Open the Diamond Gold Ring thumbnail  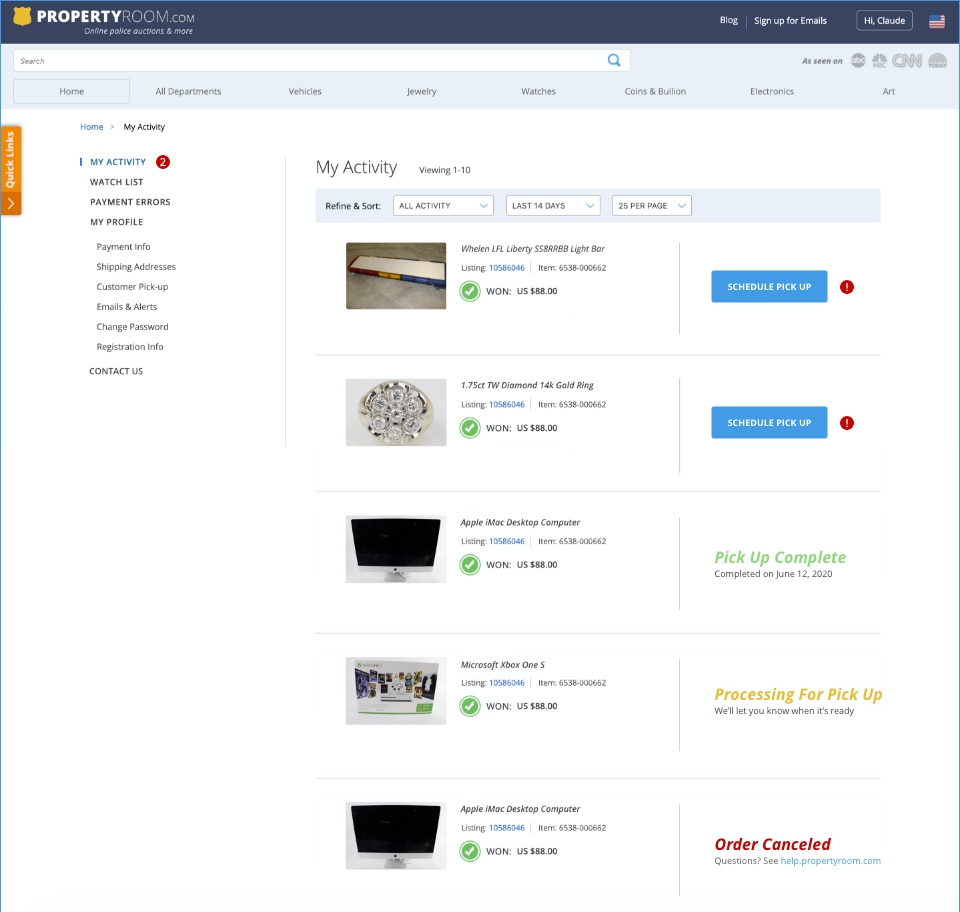pyautogui.click(x=396, y=413)
